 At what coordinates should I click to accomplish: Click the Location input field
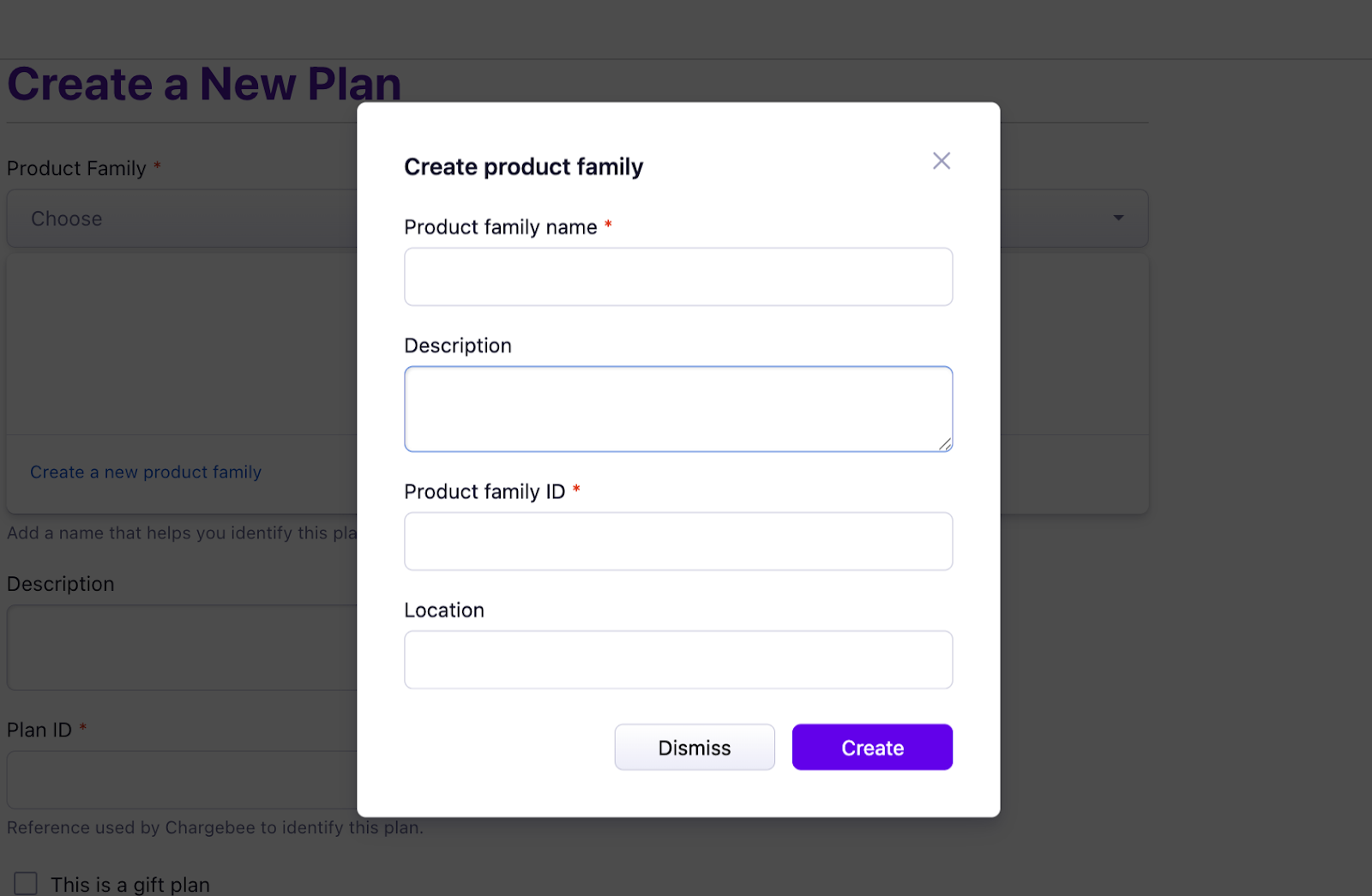coord(677,659)
